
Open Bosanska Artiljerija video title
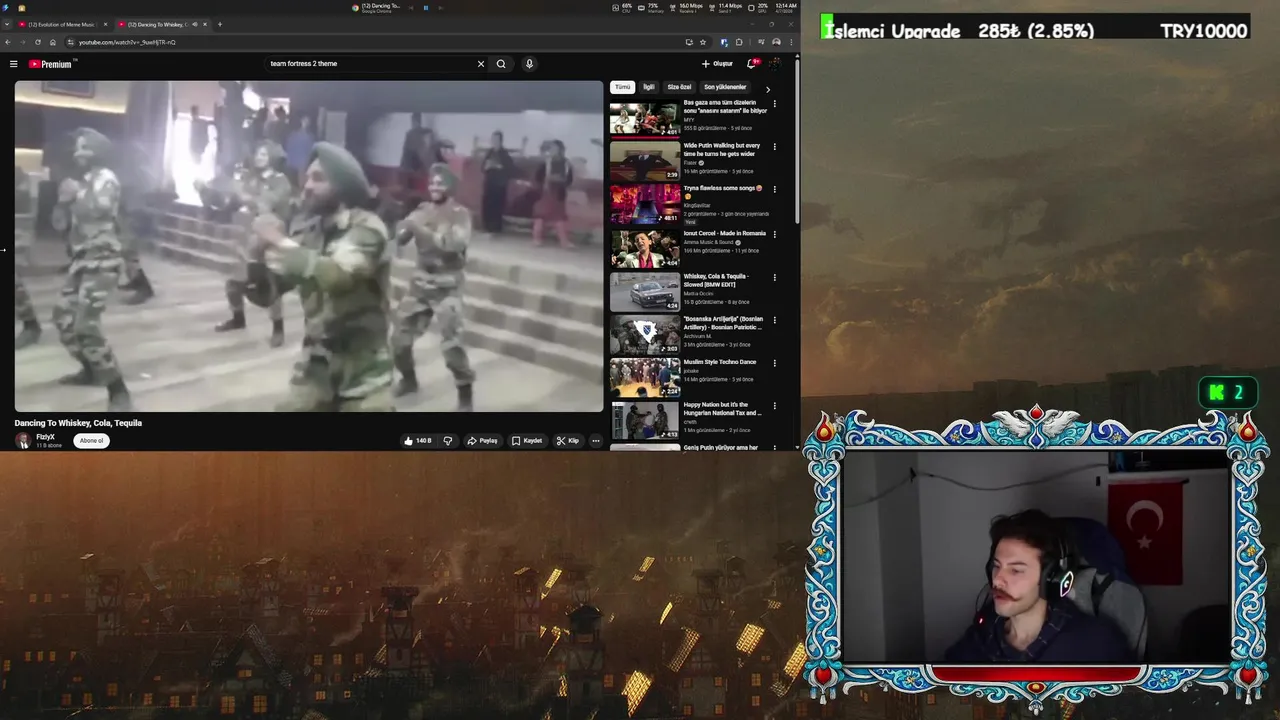pos(723,323)
